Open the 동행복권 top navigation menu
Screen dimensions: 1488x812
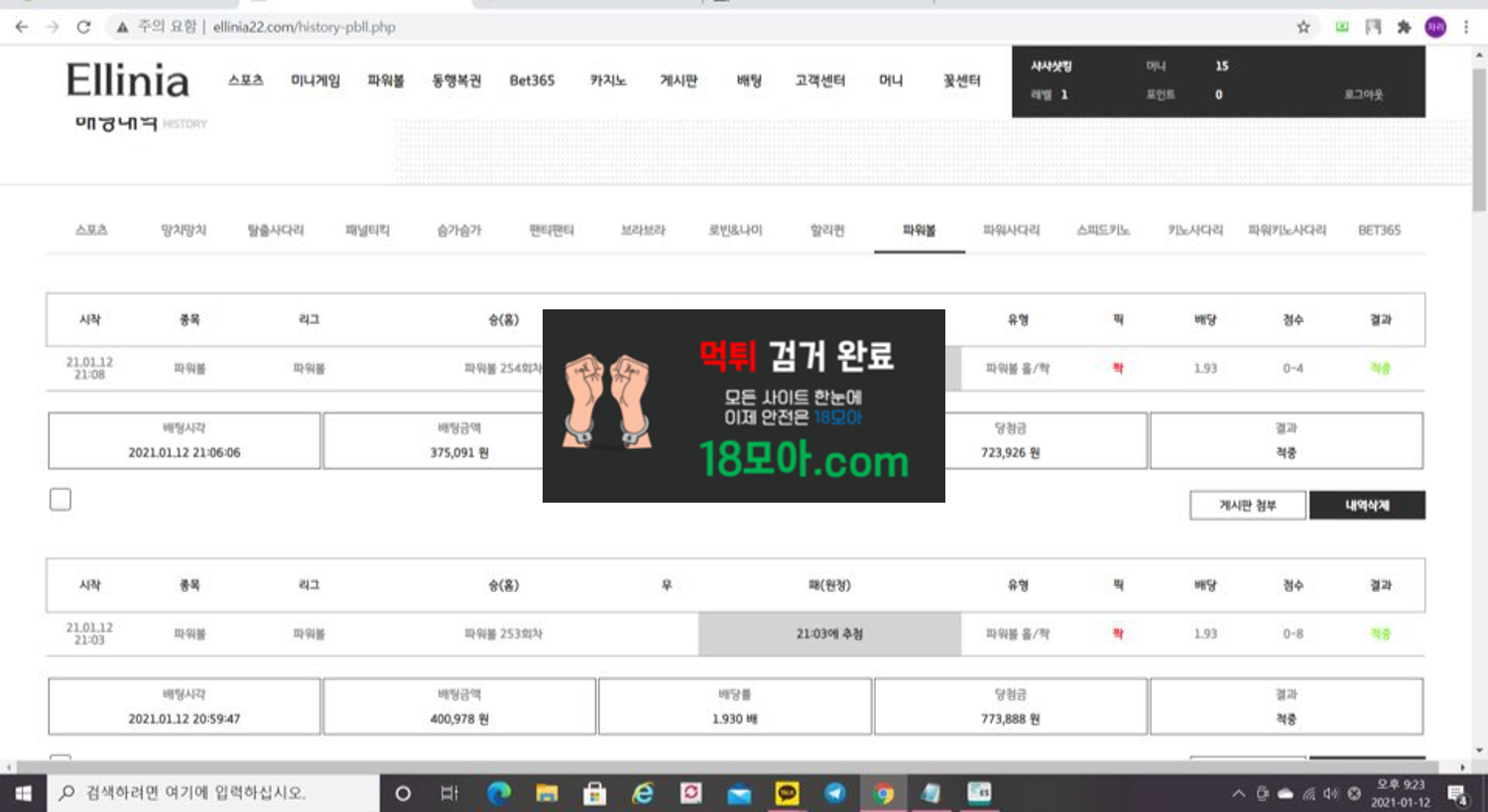point(456,80)
